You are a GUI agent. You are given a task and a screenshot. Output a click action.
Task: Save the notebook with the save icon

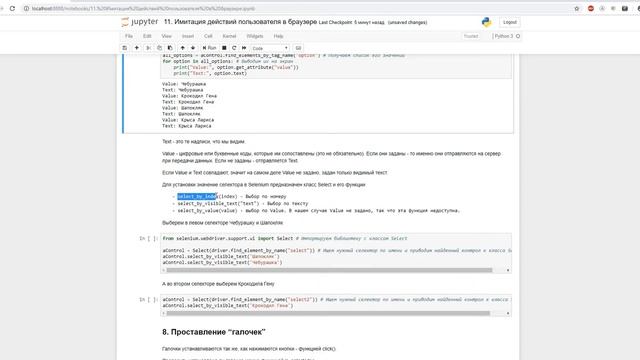[x=125, y=48]
